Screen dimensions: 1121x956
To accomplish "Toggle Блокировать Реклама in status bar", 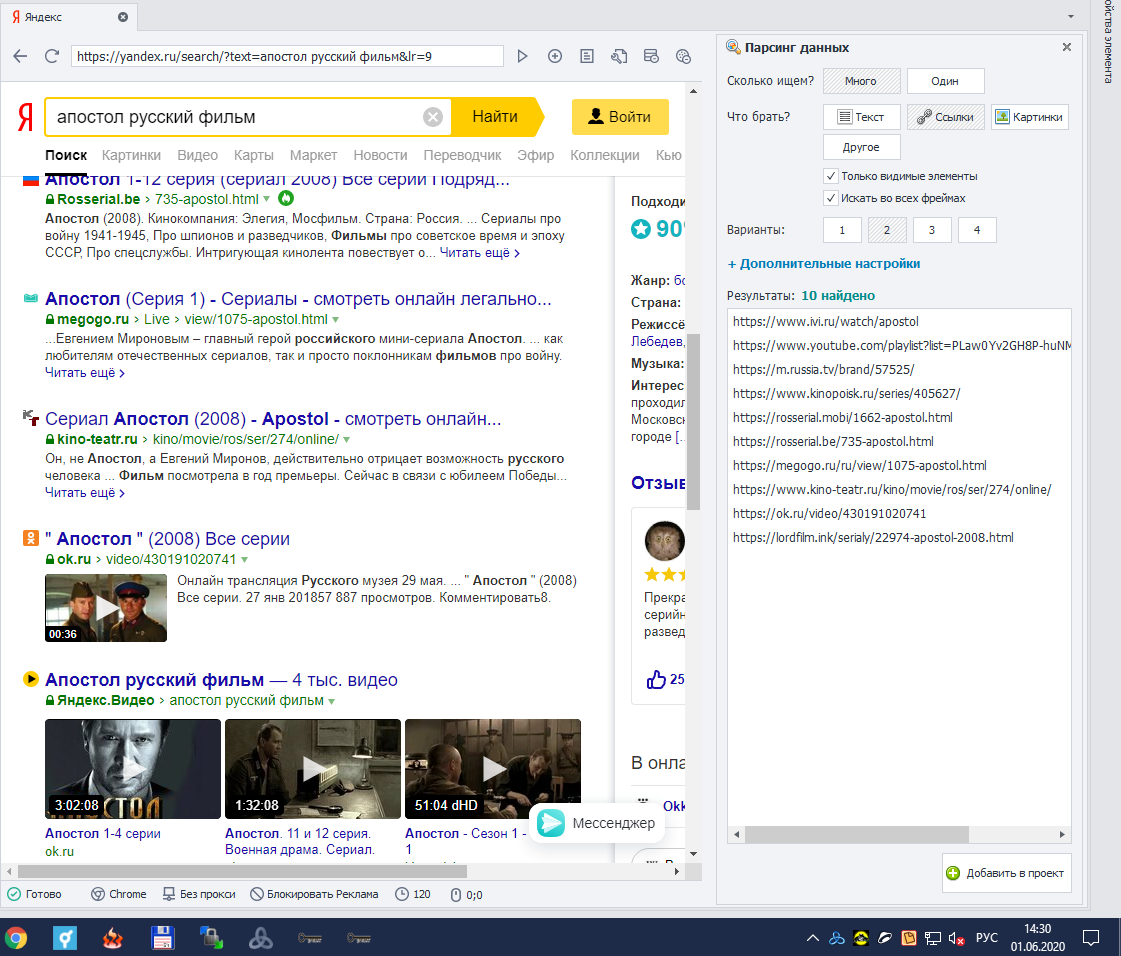I will tap(314, 894).
